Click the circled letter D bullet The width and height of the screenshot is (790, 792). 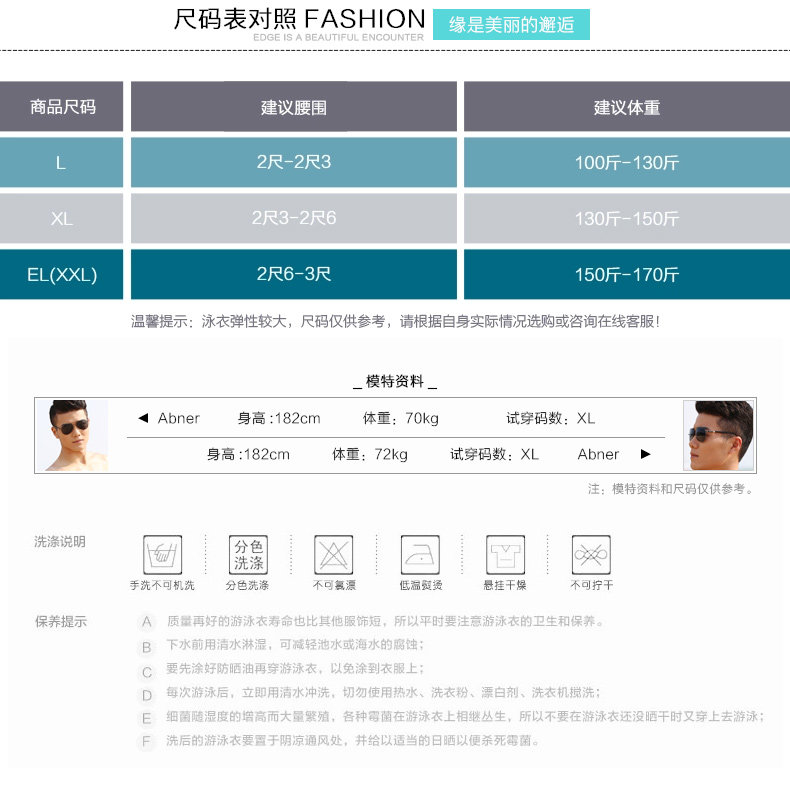click(146, 696)
